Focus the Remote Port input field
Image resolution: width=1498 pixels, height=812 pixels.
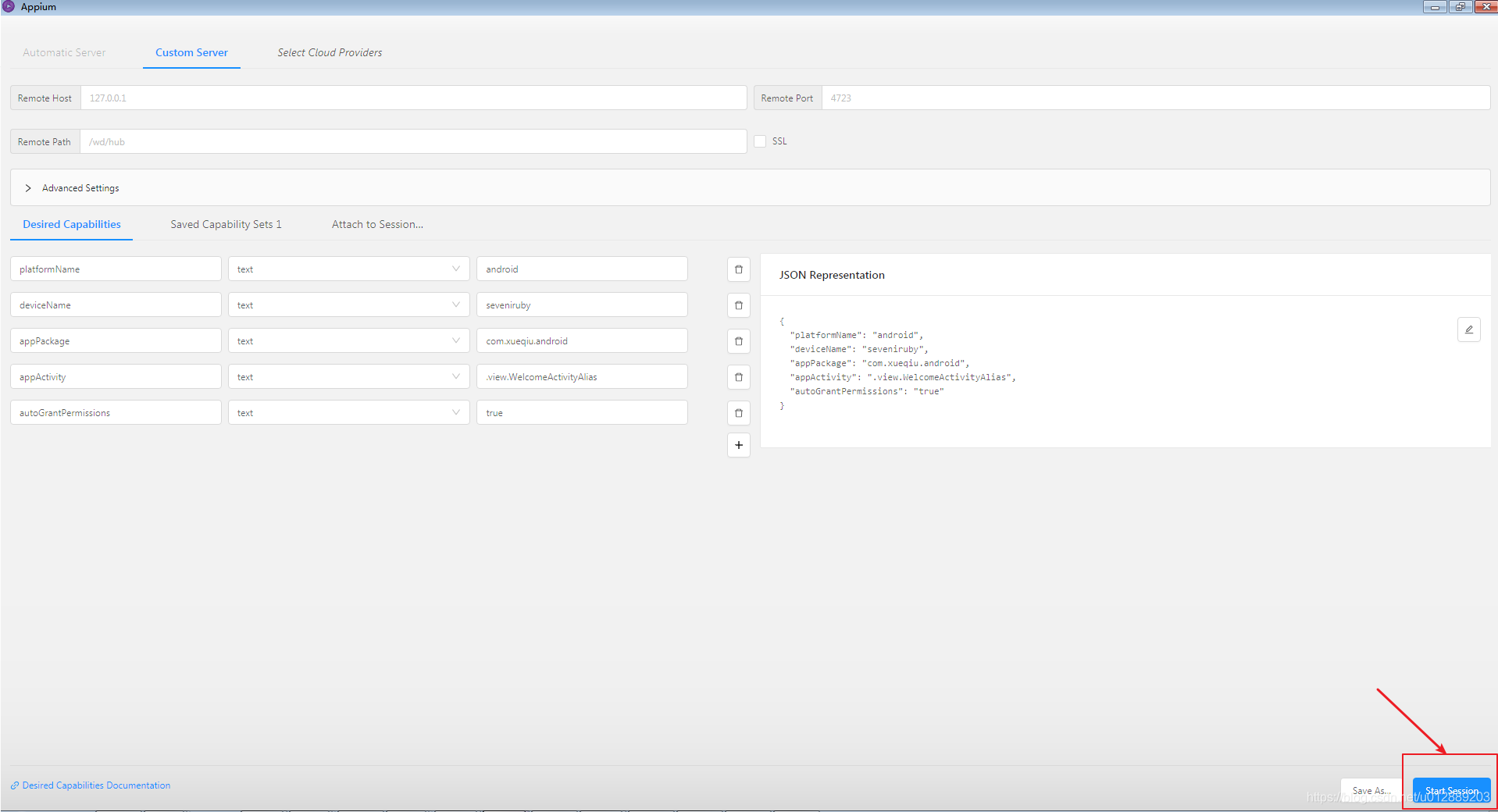click(1156, 98)
